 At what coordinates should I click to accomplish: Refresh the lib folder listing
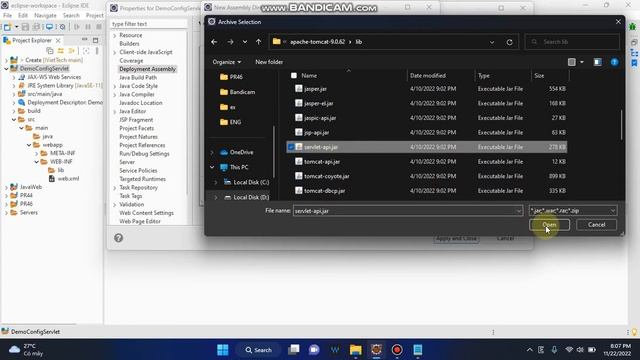coord(509,42)
